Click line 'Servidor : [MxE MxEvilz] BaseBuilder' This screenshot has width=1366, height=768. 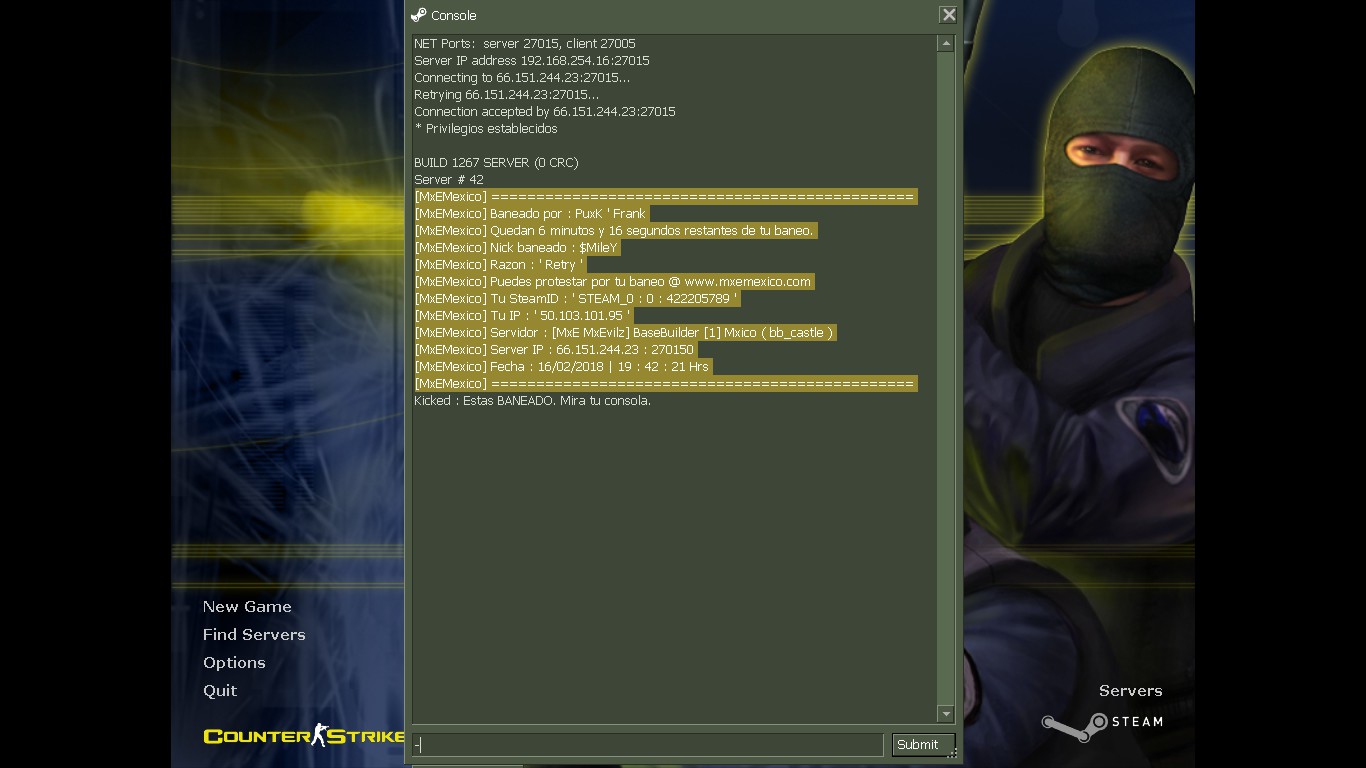(x=625, y=333)
